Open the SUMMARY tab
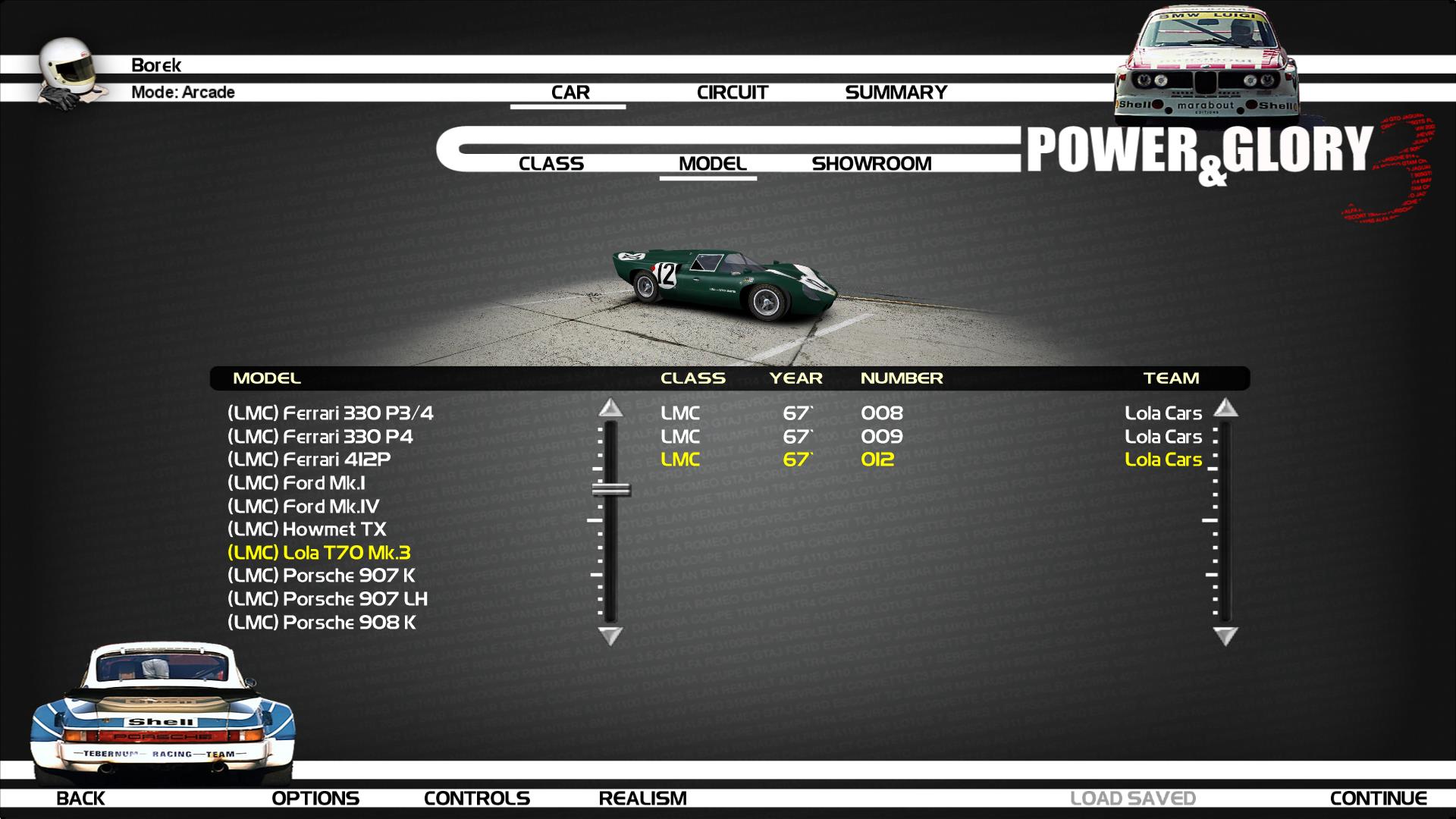Image resolution: width=1456 pixels, height=819 pixels. tap(896, 93)
